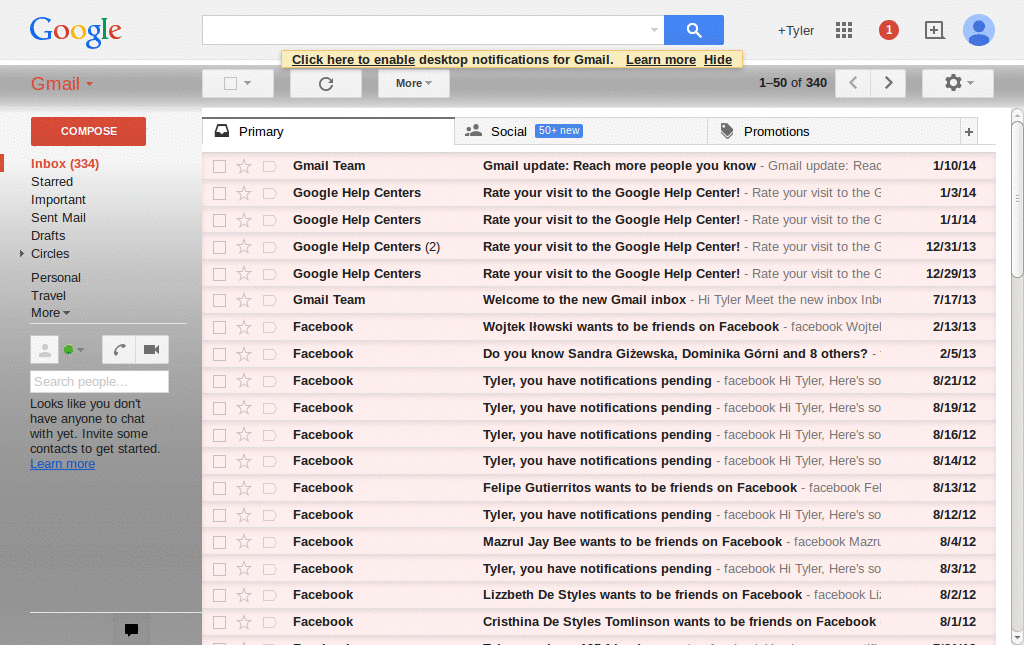Click the vertical scrollbar thumb

tap(1017, 200)
